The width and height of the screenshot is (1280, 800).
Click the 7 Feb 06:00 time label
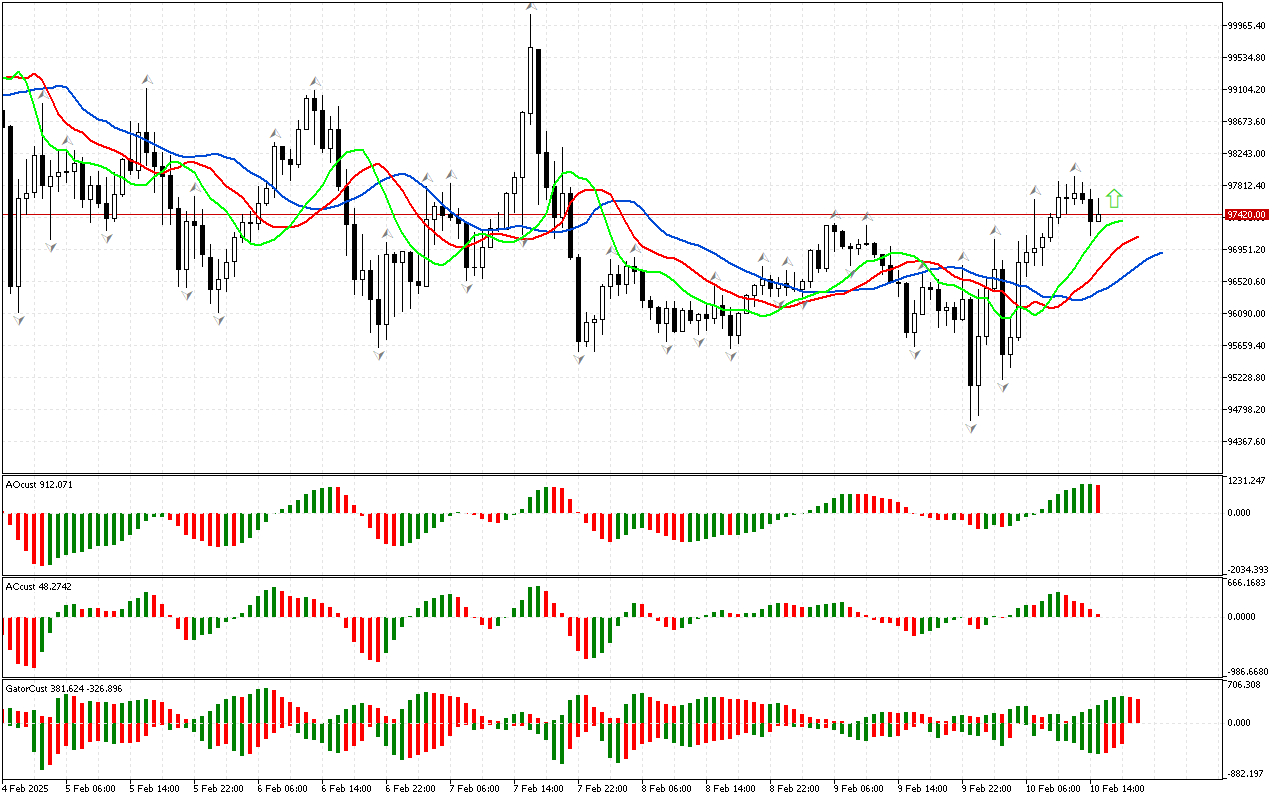[475, 788]
